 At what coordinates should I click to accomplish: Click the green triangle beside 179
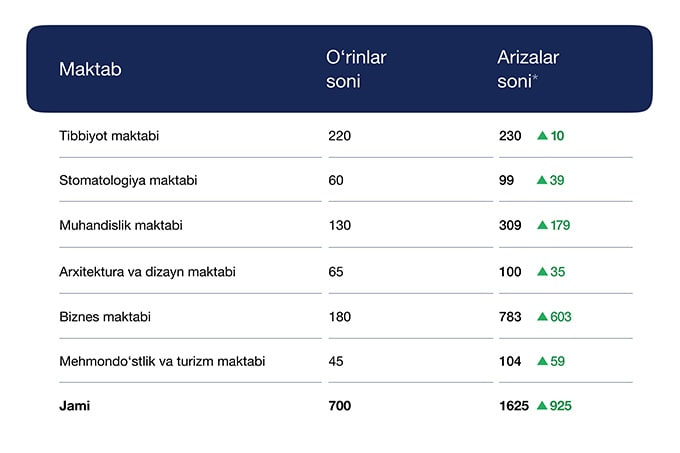click(x=542, y=225)
